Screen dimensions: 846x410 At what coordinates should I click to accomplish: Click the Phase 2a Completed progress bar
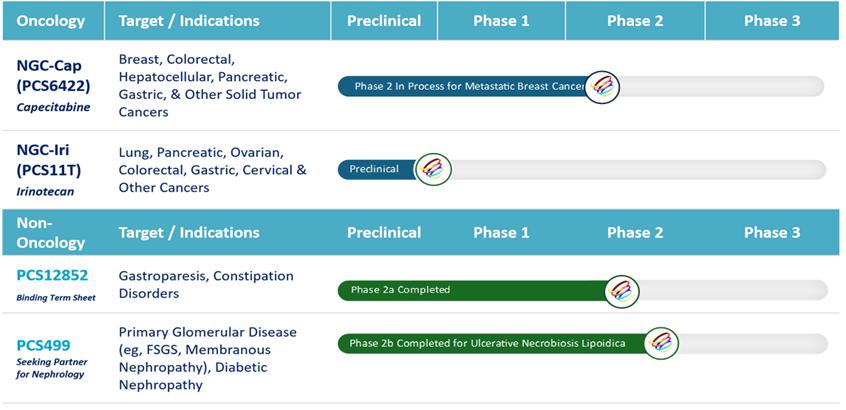coord(470,290)
